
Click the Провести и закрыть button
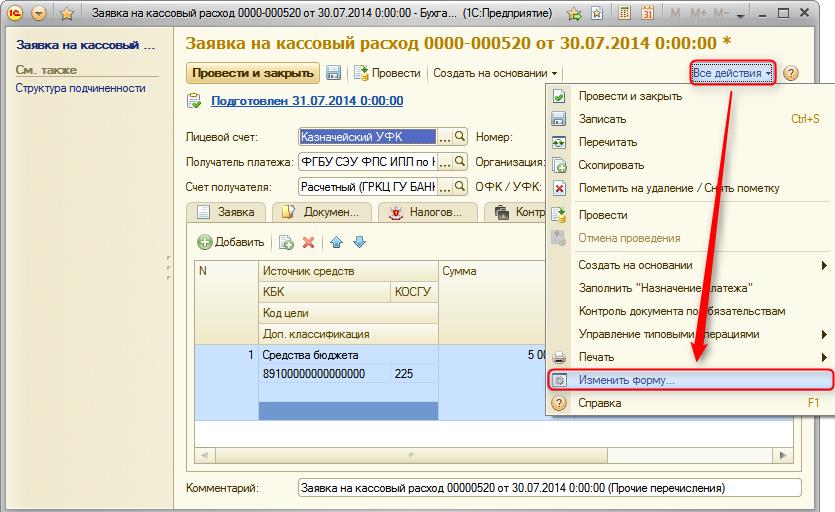point(252,73)
